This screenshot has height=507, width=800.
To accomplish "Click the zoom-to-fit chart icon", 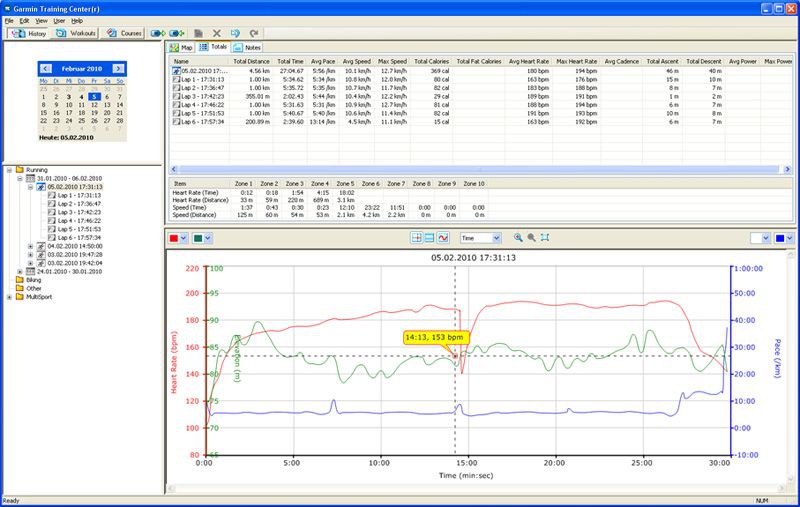I will pos(545,238).
